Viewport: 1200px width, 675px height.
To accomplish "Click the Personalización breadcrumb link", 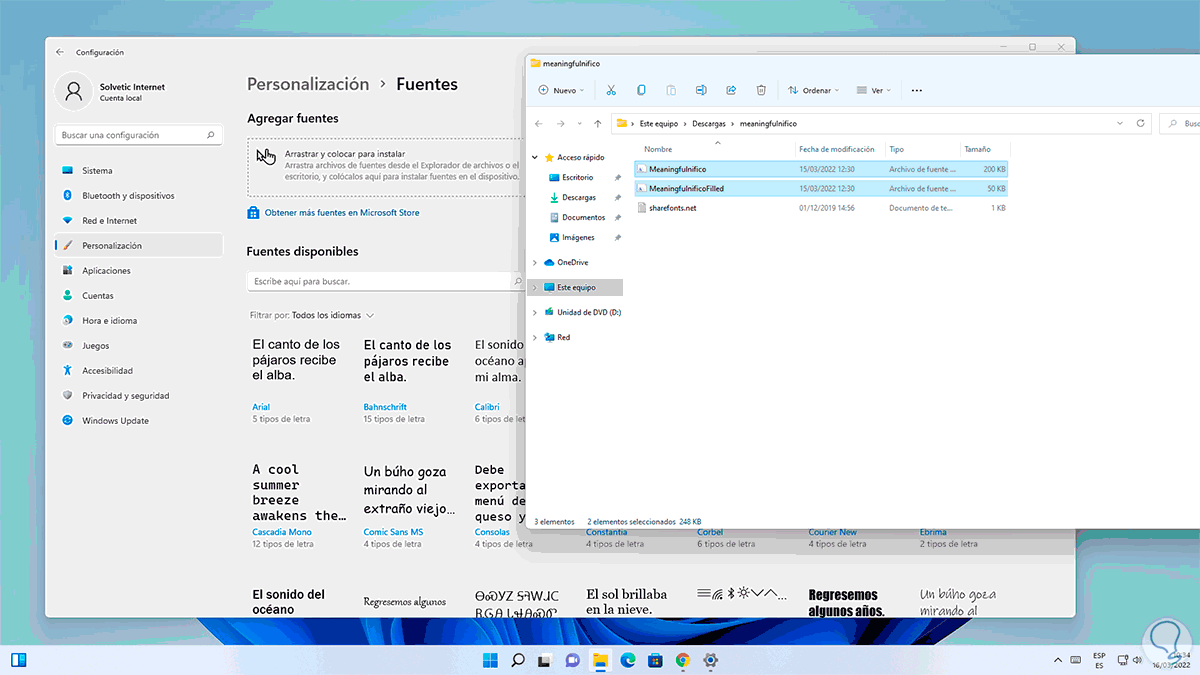I will [308, 85].
